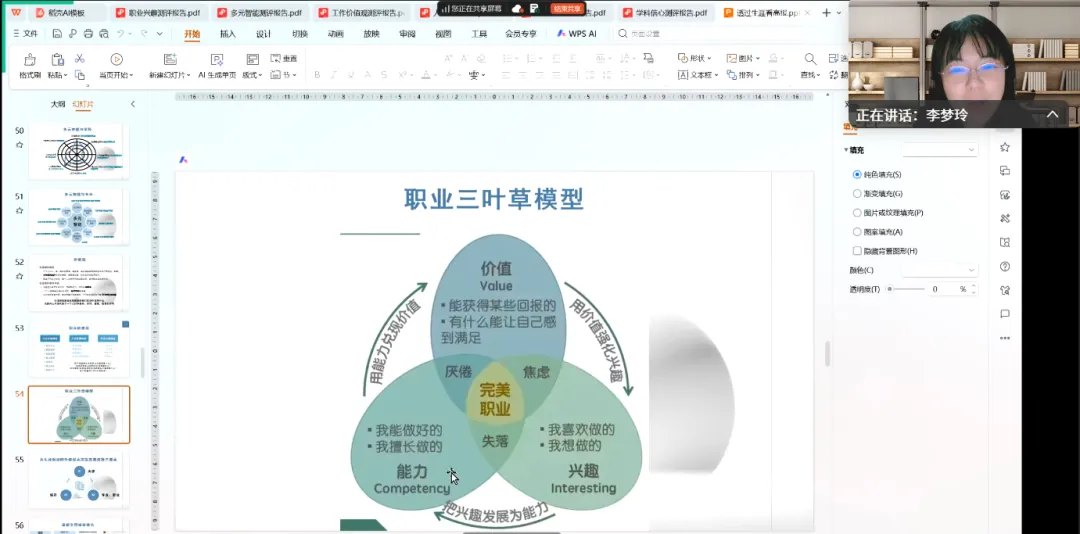Click the help question-mark sidebar icon
This screenshot has height=534, width=1080.
coord(1005,267)
